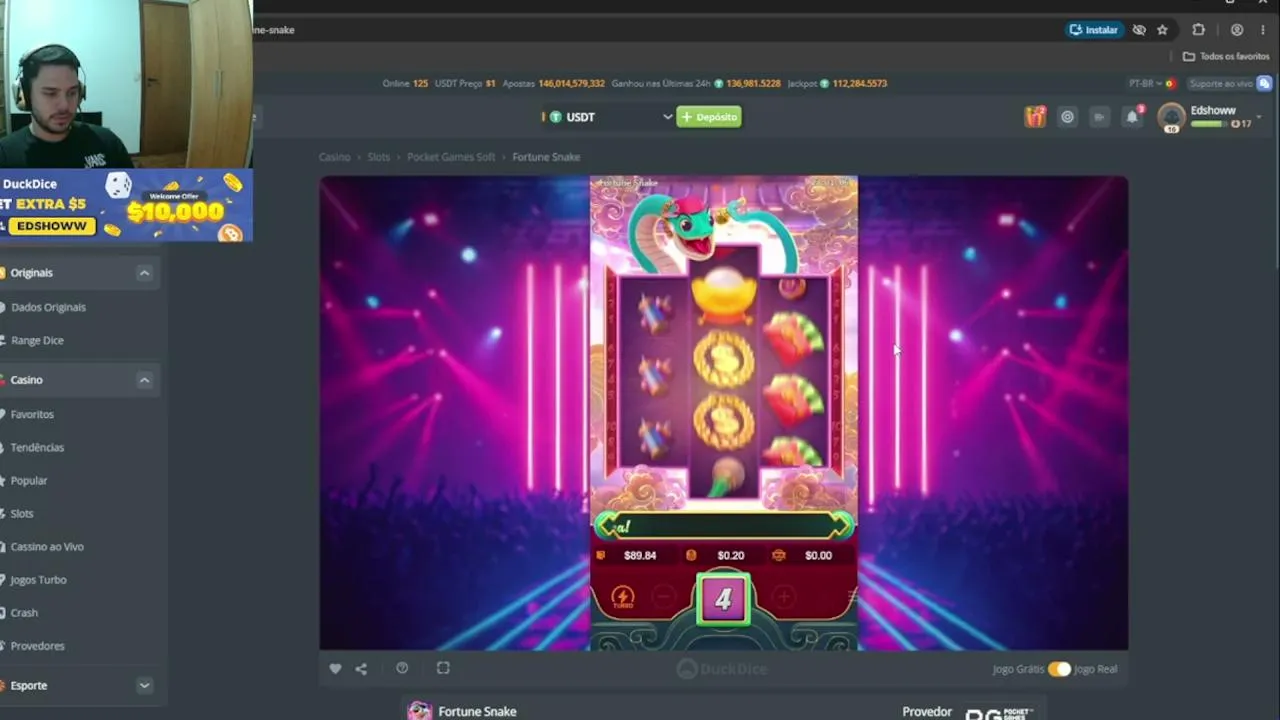Decrease bet with the minus button
Image resolution: width=1280 pixels, height=720 pixels.
(x=663, y=597)
